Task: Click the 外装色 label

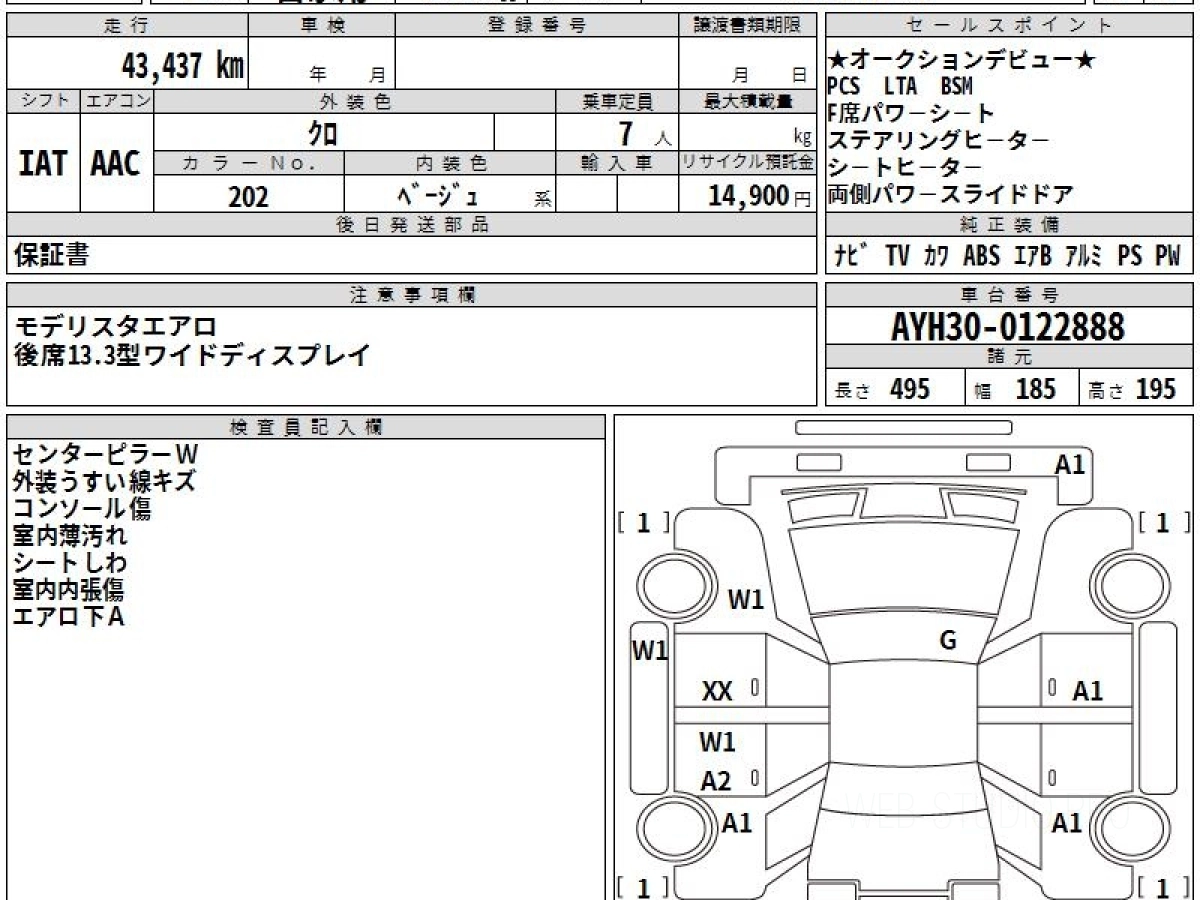Action: (355, 101)
